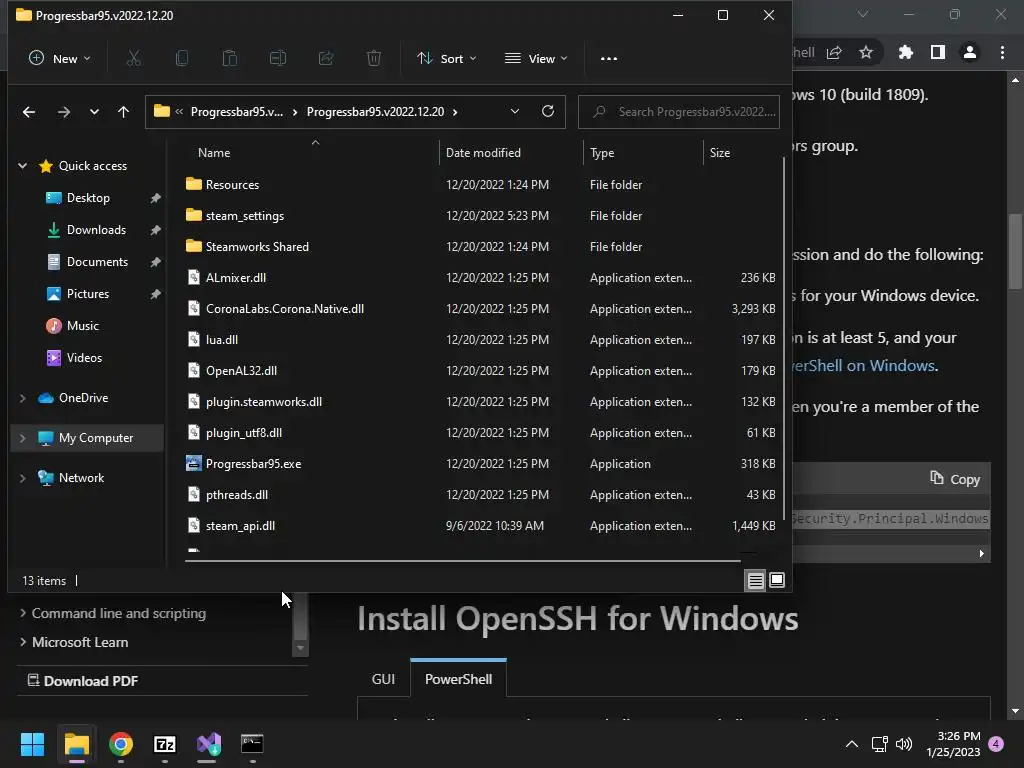Show hidden tray icons chevron
Viewport: 1024px width, 768px height.
tap(852, 744)
